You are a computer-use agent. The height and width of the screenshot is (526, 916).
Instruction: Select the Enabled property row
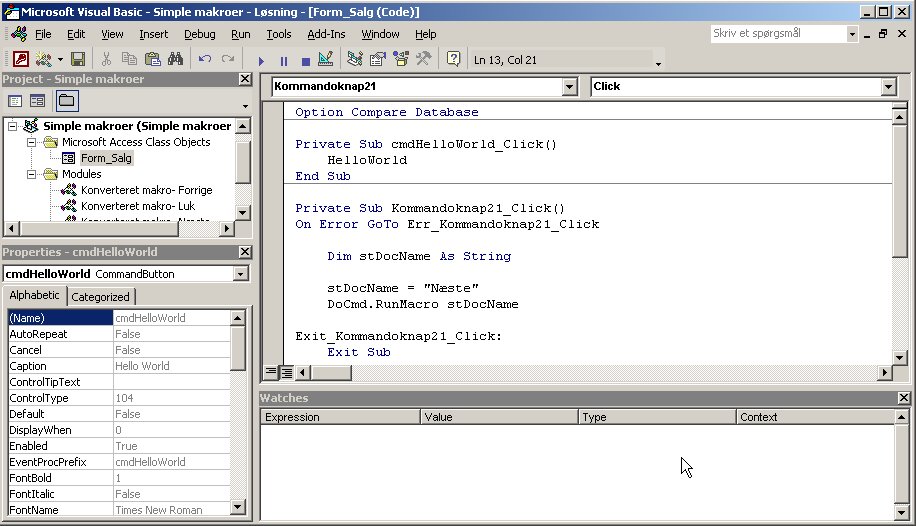(119, 446)
